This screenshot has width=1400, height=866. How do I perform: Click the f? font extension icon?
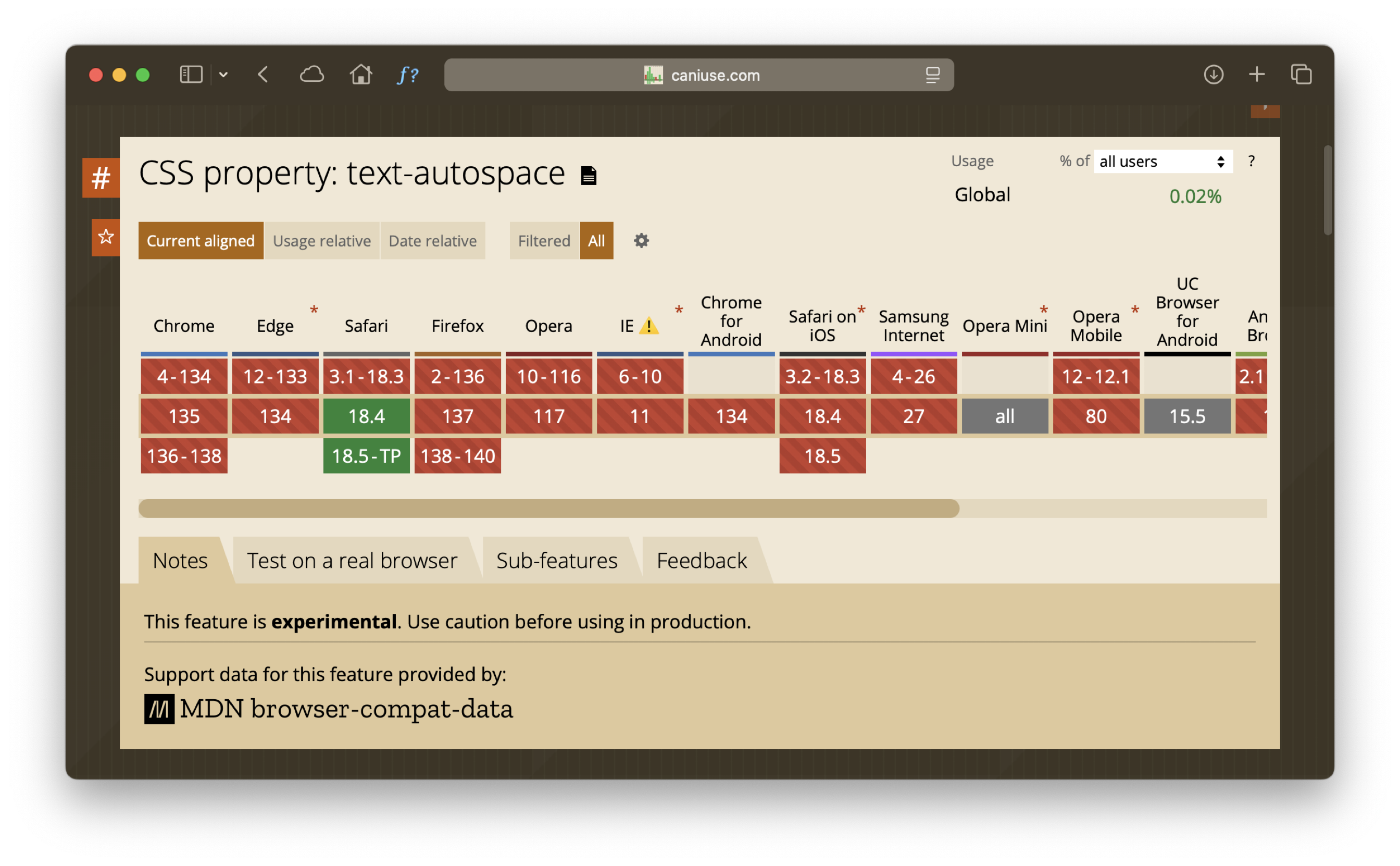coord(408,75)
